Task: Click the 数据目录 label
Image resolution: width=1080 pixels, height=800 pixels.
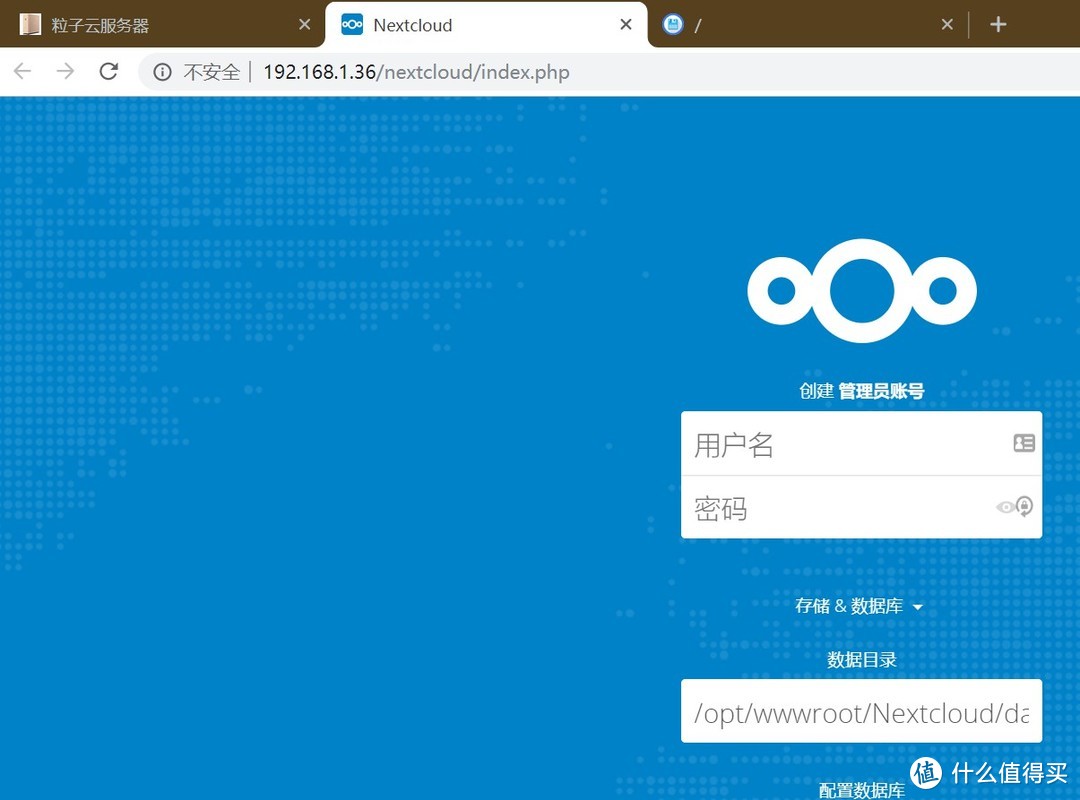Action: point(861,660)
